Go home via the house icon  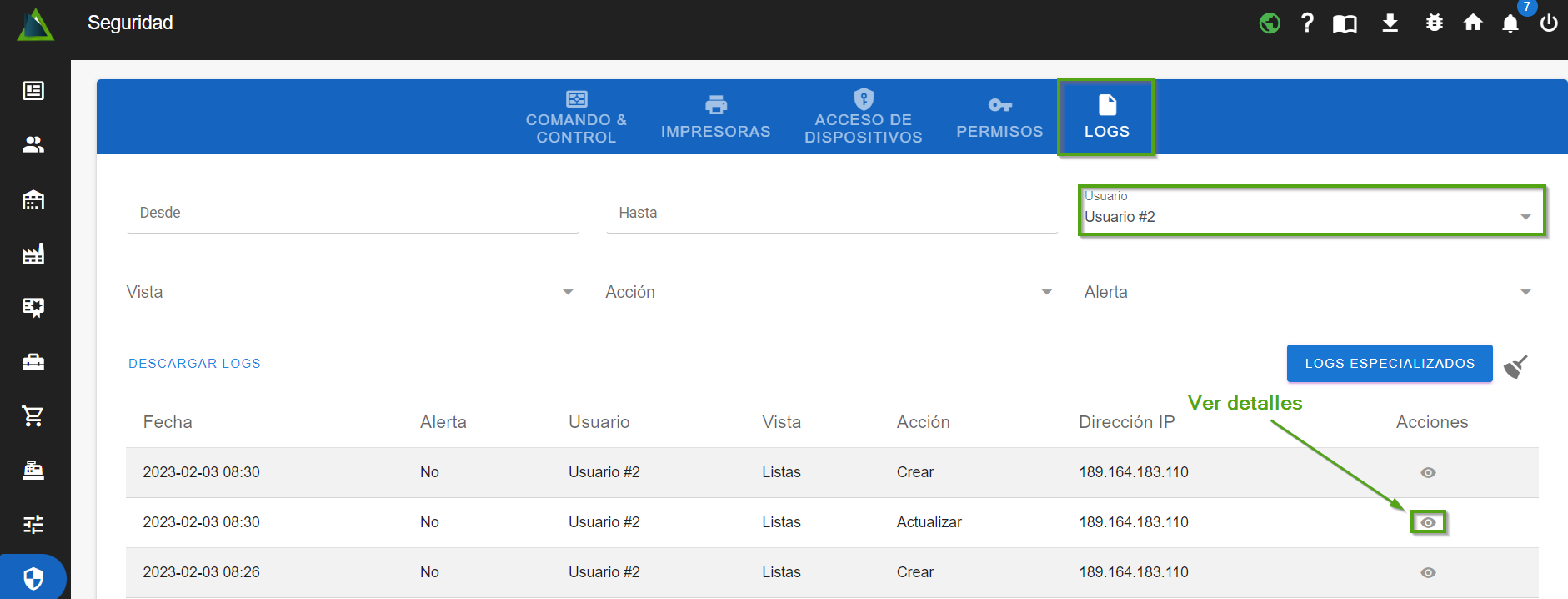pos(1473,23)
